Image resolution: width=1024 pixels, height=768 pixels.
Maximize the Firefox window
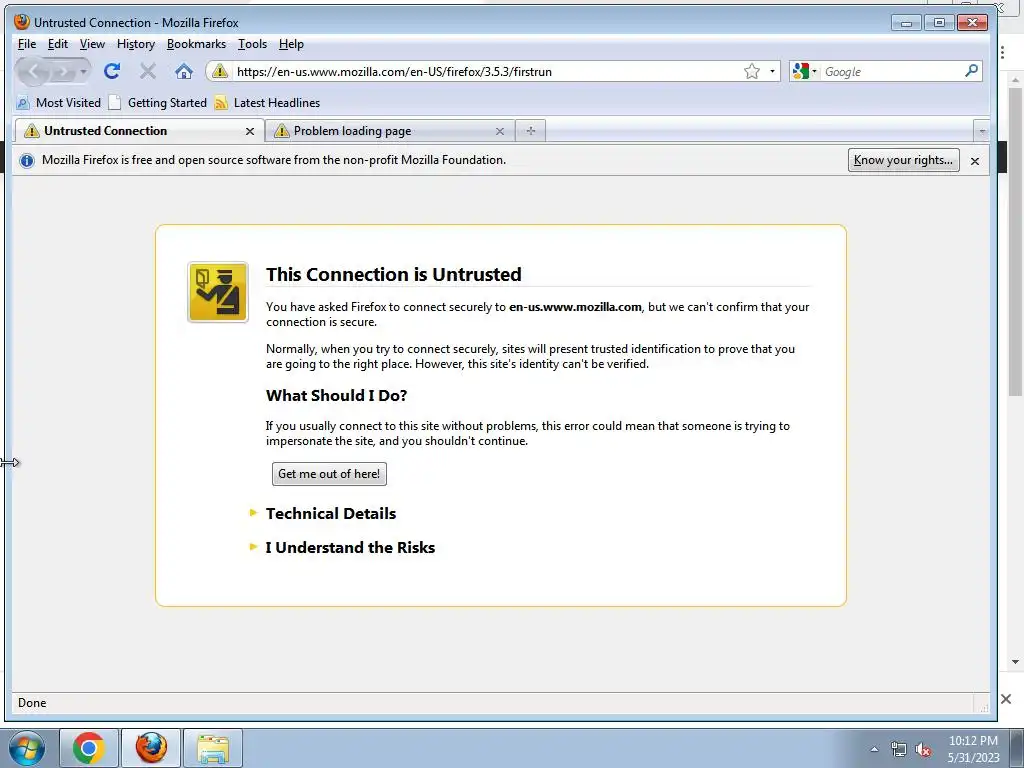[x=939, y=23]
